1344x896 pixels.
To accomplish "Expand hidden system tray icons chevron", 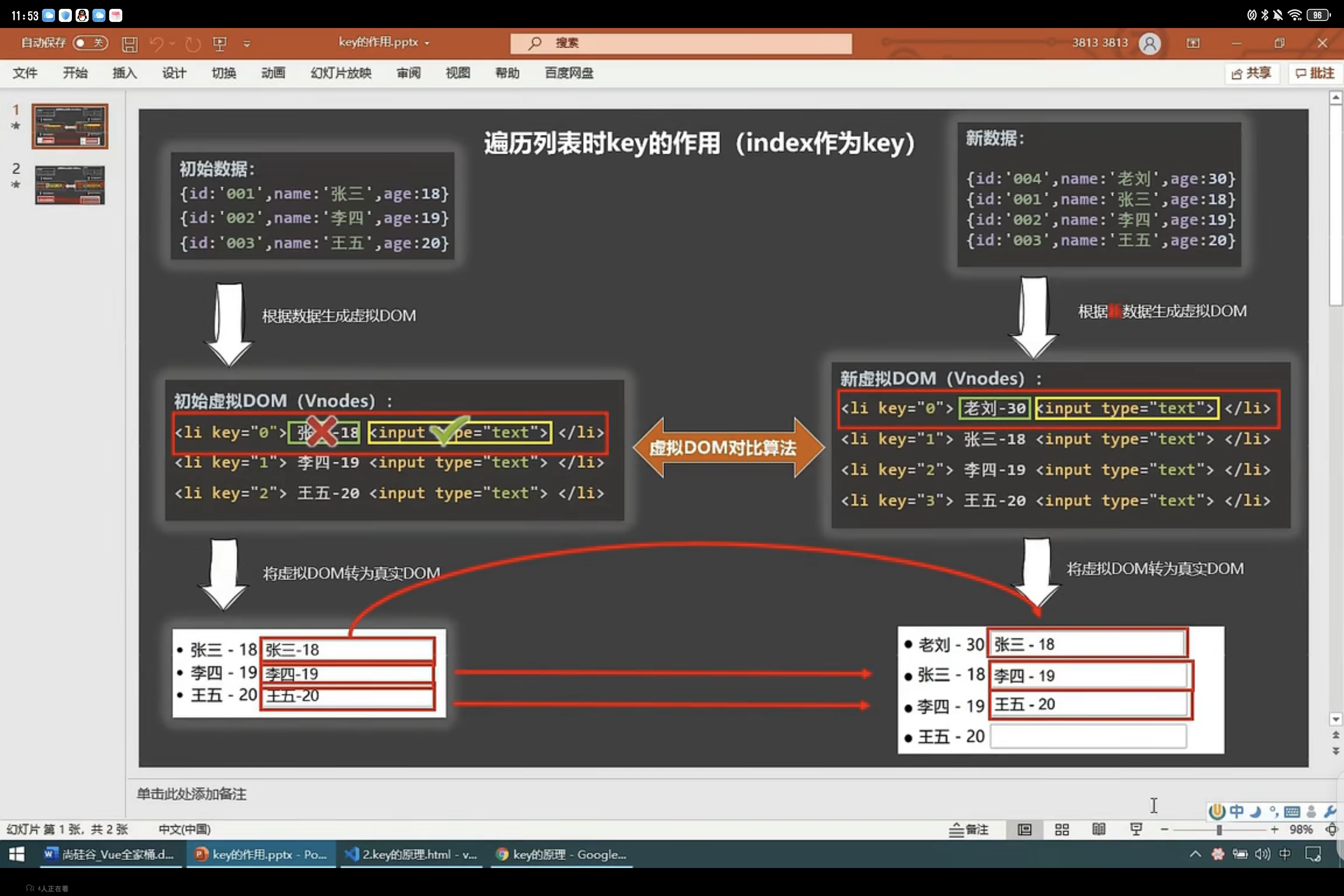I will coord(1195,854).
